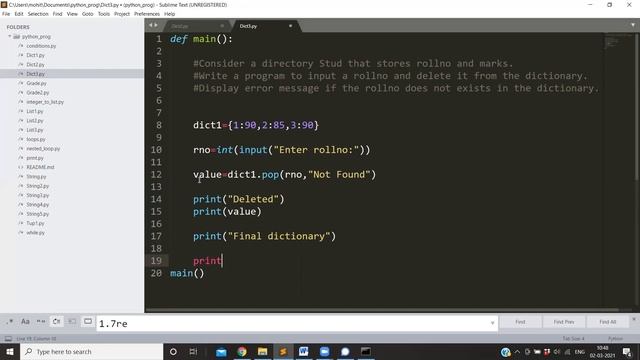Open the tab list dropdown arrow
The width and height of the screenshot is (640, 360).
633,25
